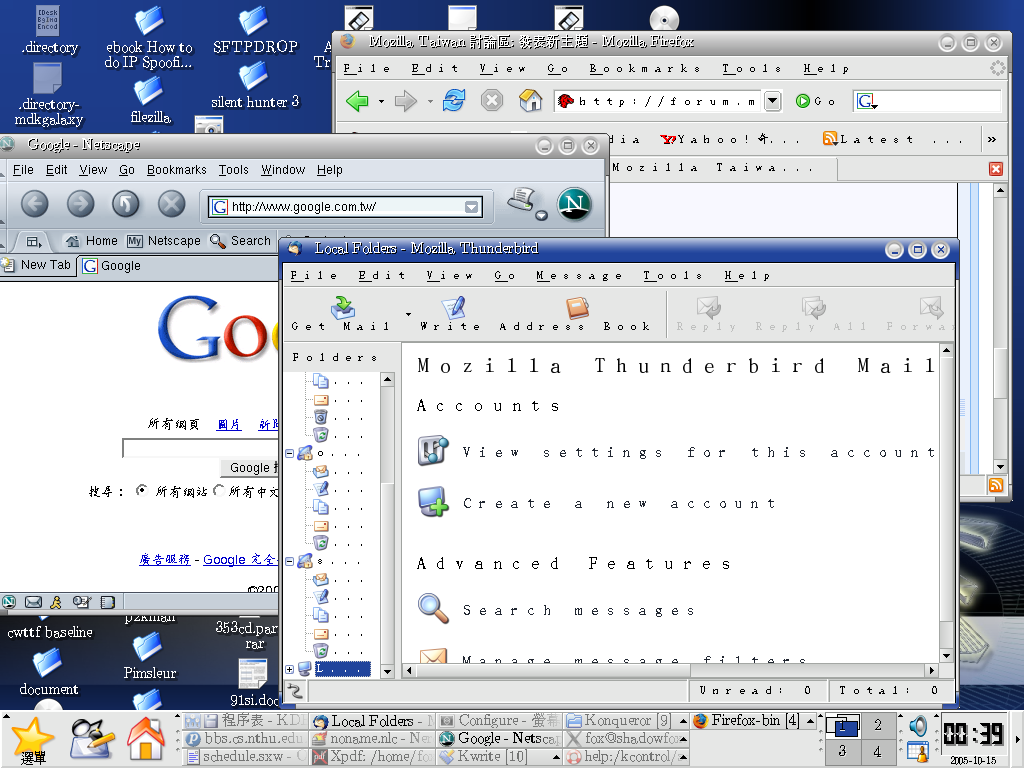Select first Google search scope radio button
Viewport: 1024px width, 768px height.
pyautogui.click(x=141, y=491)
